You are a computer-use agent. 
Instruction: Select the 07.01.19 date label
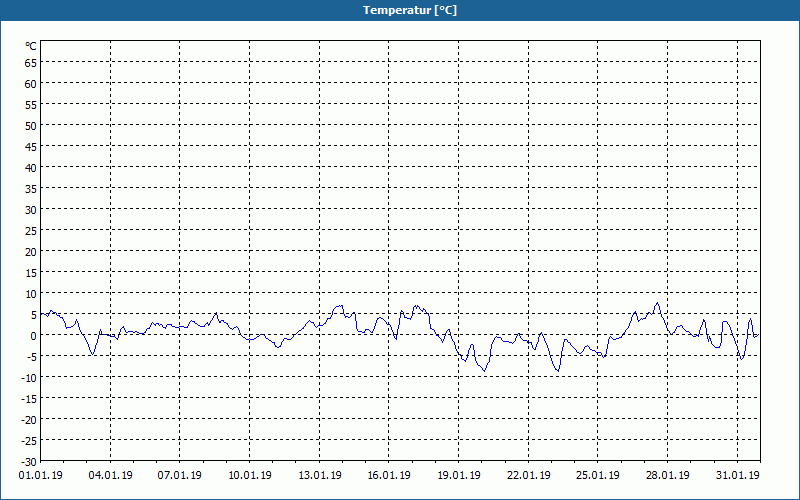pos(180,476)
